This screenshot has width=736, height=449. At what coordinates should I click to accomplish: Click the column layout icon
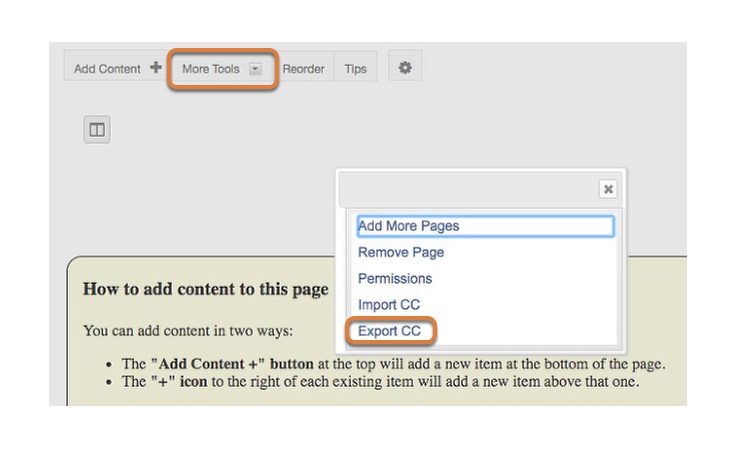click(x=97, y=129)
